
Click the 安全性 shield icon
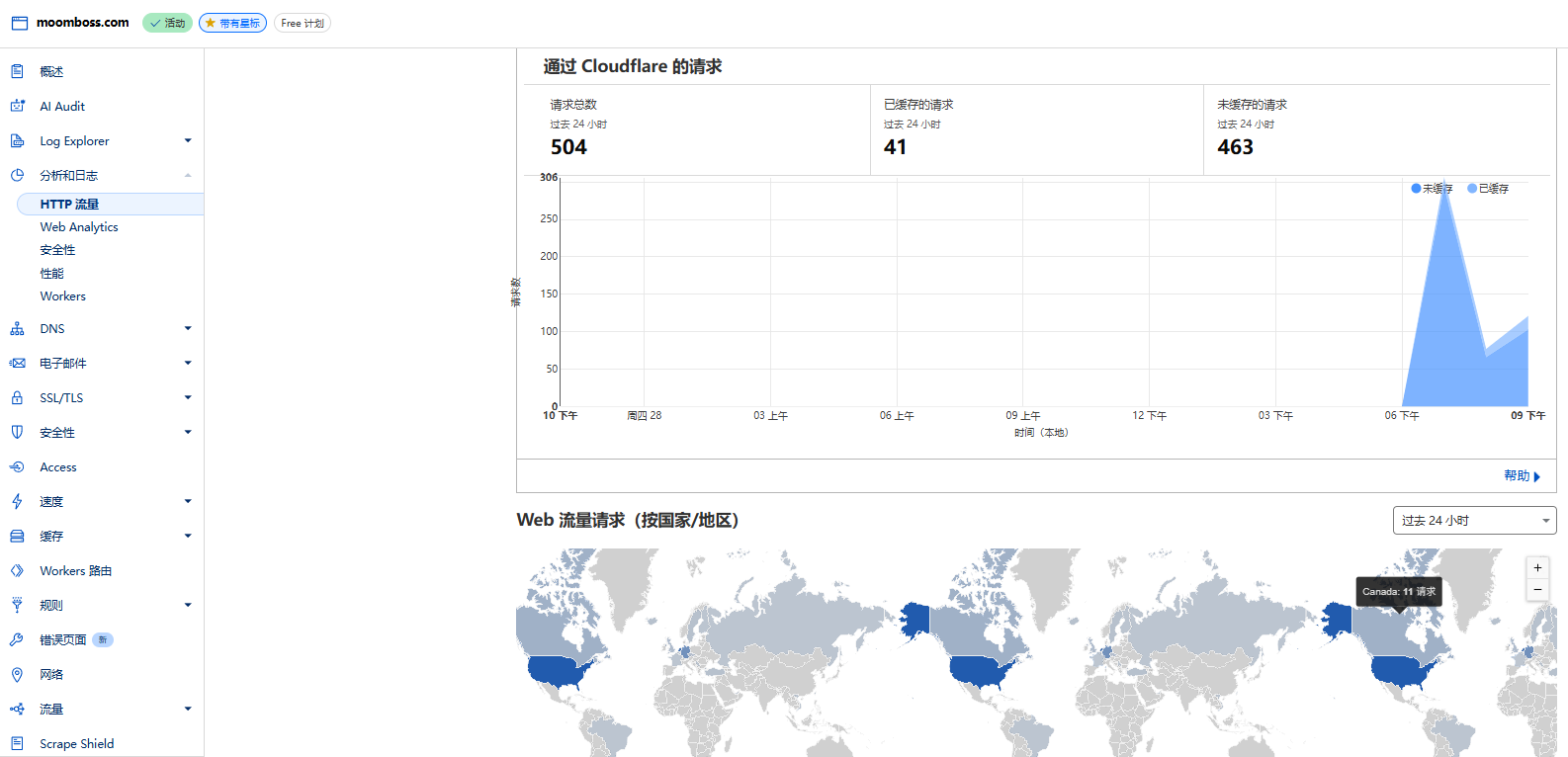(x=17, y=432)
